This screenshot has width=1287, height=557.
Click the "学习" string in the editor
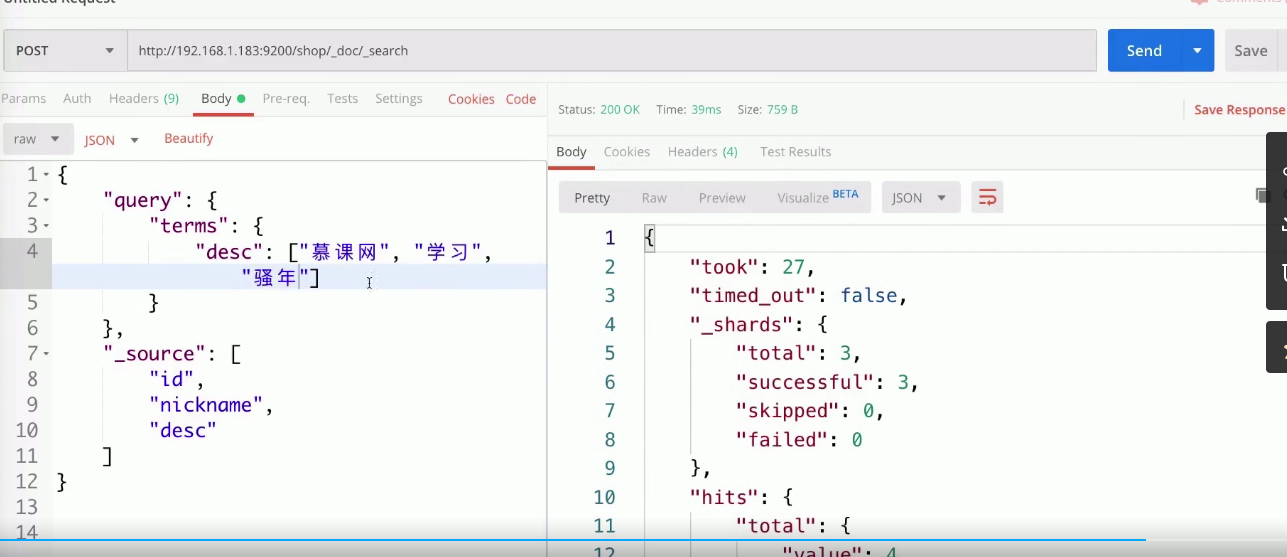pos(448,252)
